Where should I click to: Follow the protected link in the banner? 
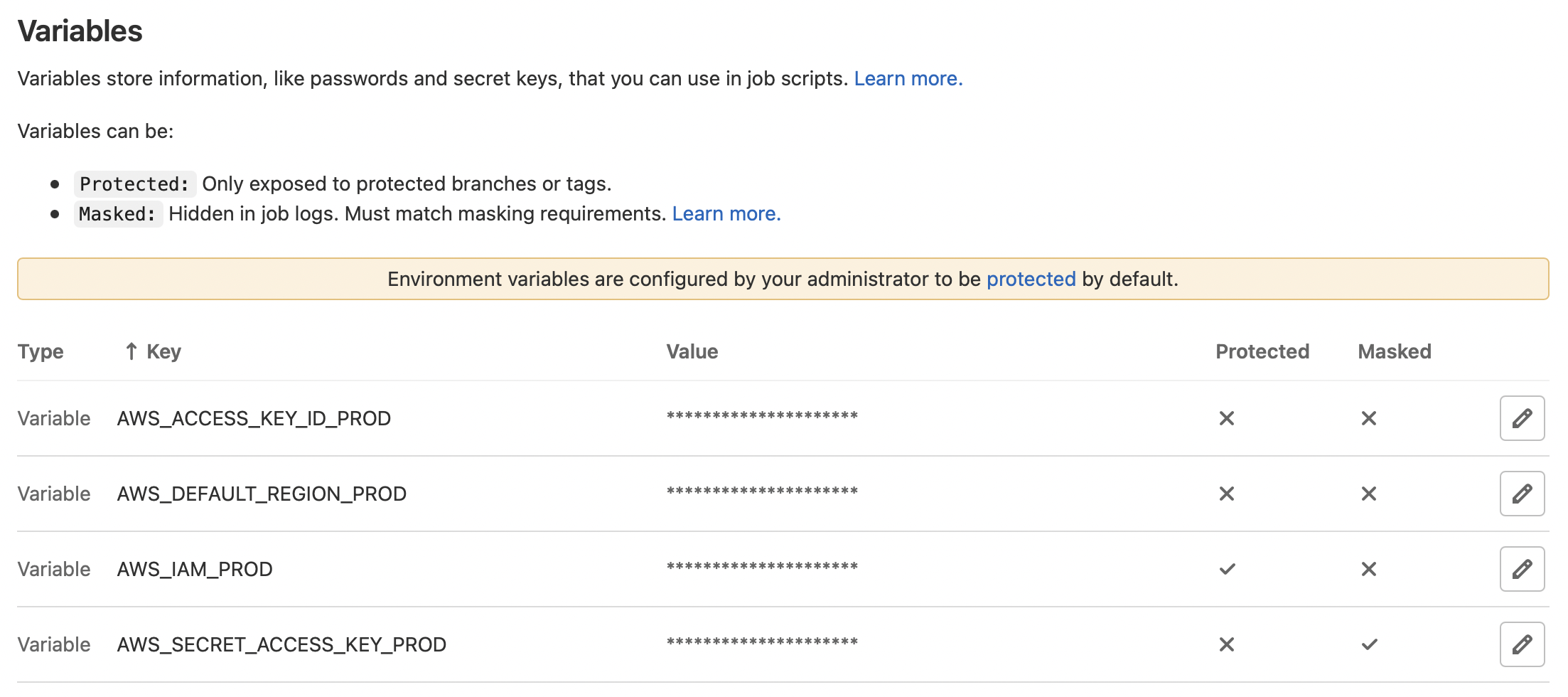point(1031,279)
